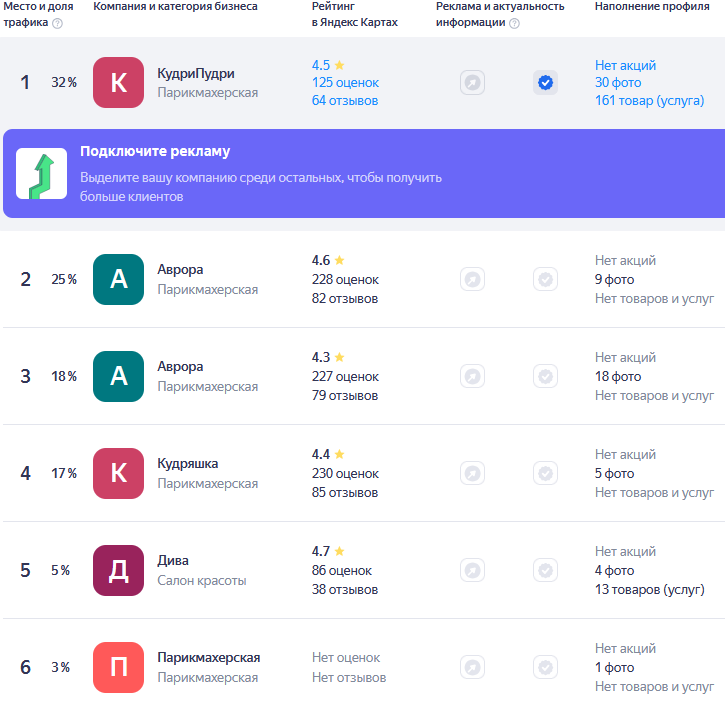This screenshot has width=725, height=710.
Task: Click the blue verified badge for КудриПудри
Action: [x=545, y=83]
